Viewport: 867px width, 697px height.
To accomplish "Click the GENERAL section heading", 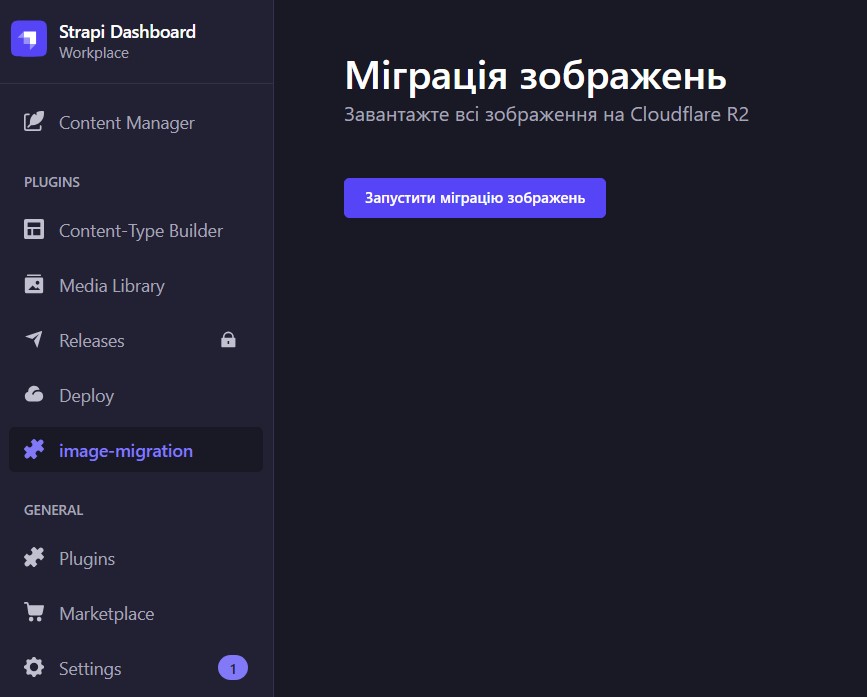I will coord(54,510).
